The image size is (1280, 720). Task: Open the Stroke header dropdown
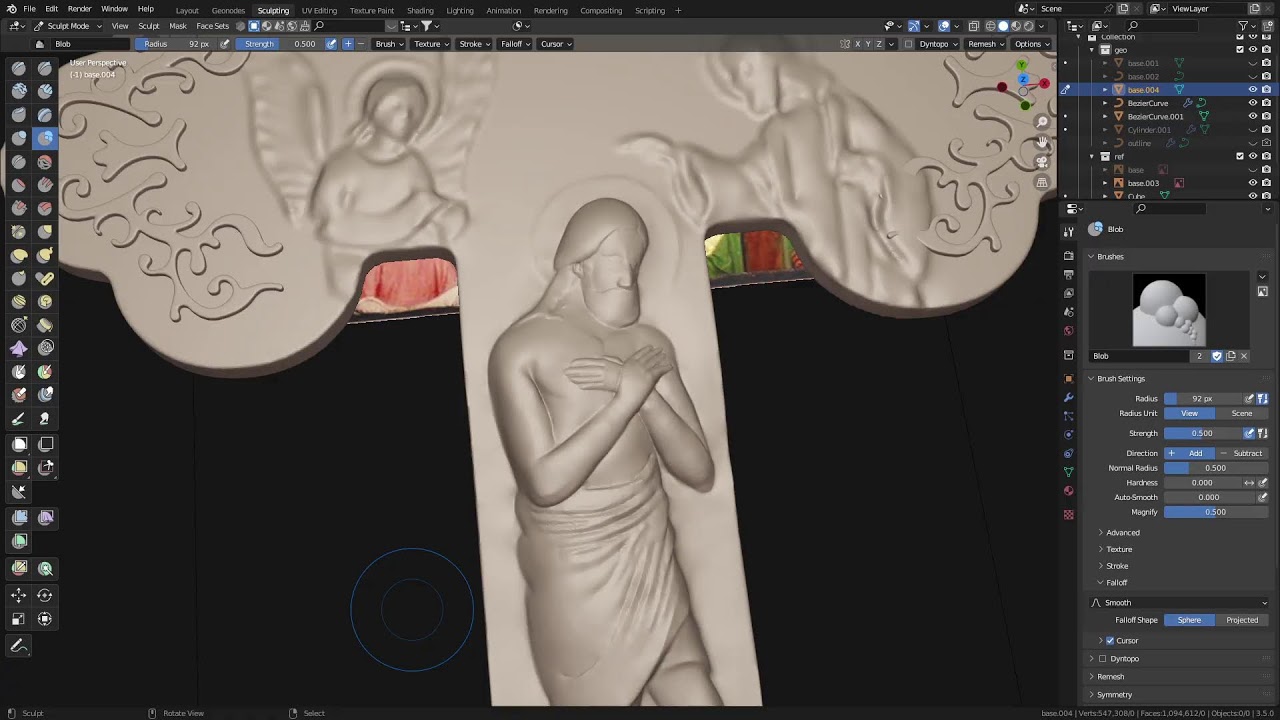point(474,44)
